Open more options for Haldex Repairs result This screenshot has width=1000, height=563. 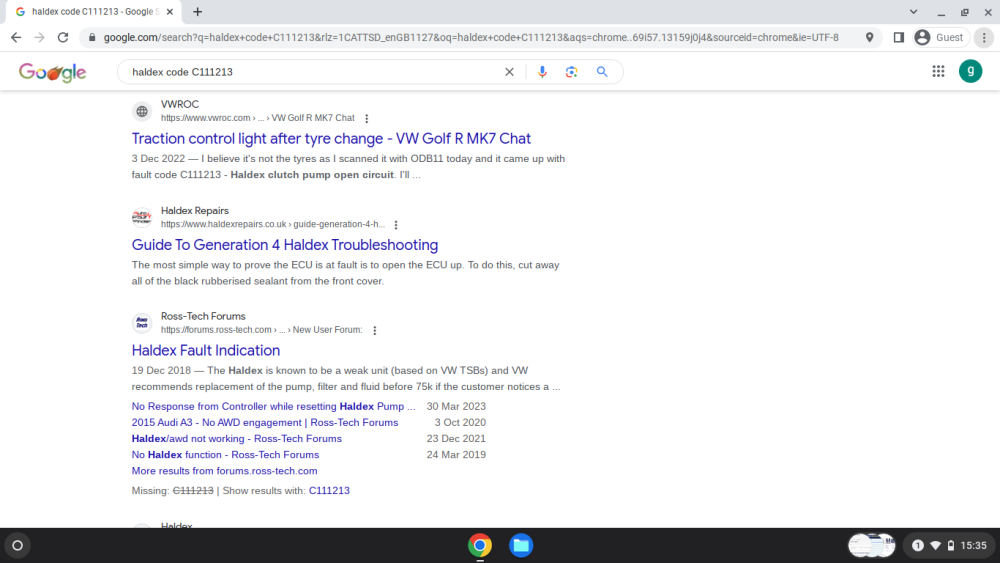tap(396, 225)
